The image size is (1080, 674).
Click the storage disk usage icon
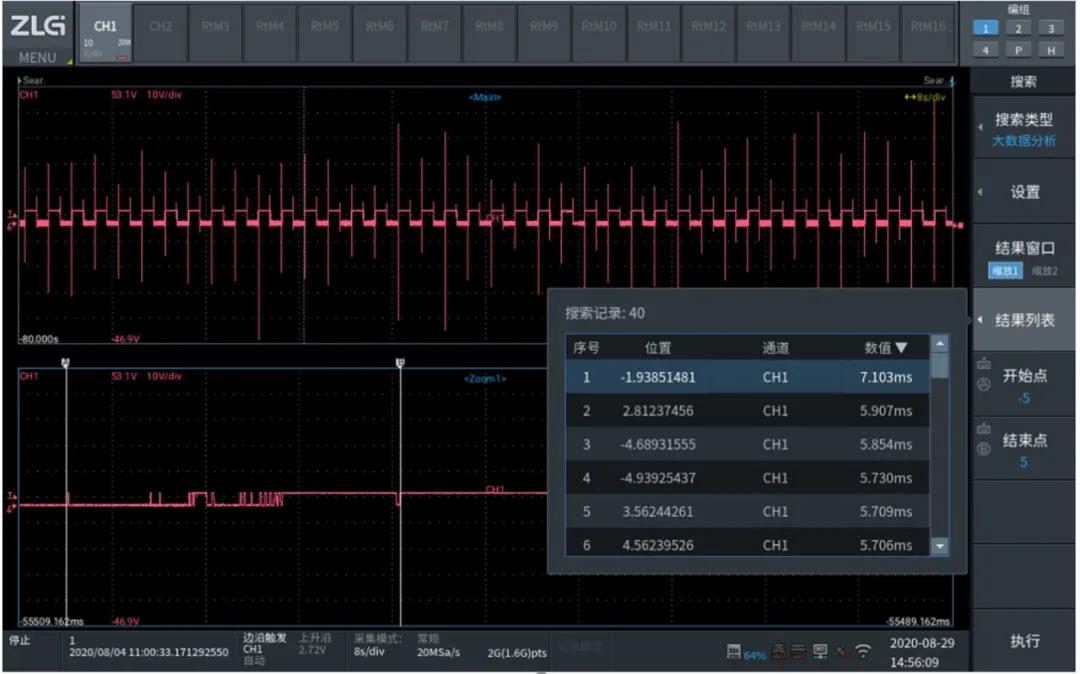[x=736, y=652]
